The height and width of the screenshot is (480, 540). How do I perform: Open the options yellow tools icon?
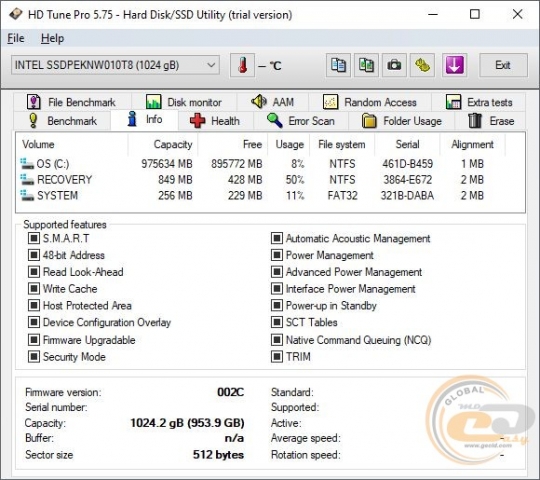click(x=422, y=65)
